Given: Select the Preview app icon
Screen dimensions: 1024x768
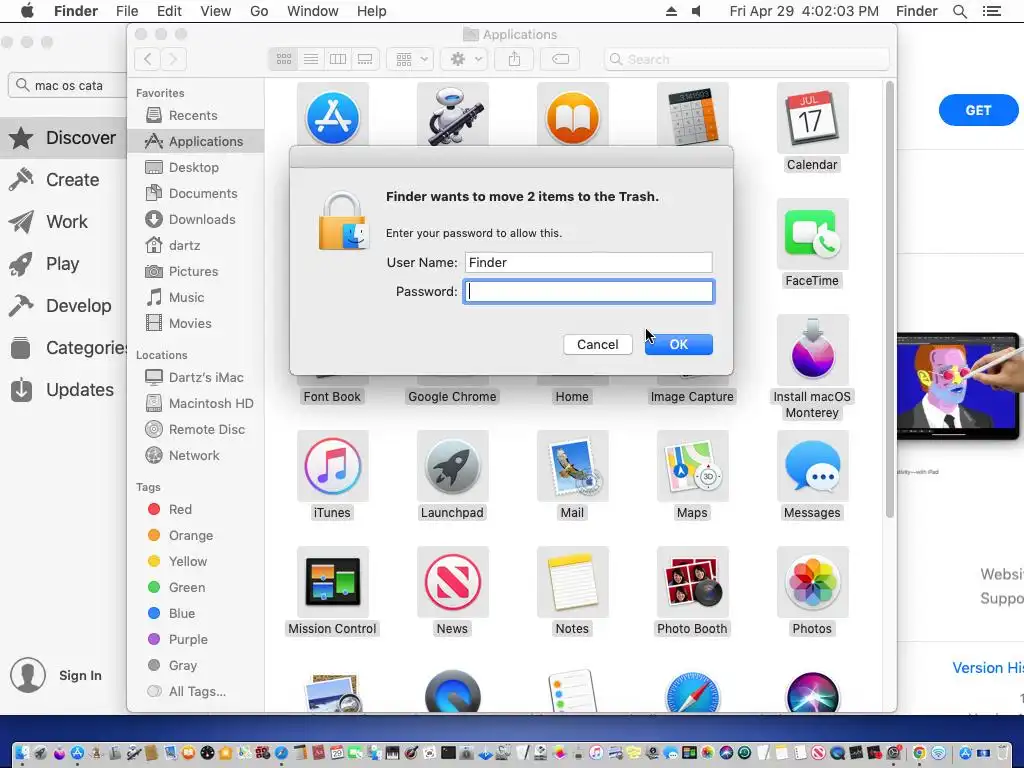Looking at the screenshot, I should pyautogui.click(x=332, y=692).
